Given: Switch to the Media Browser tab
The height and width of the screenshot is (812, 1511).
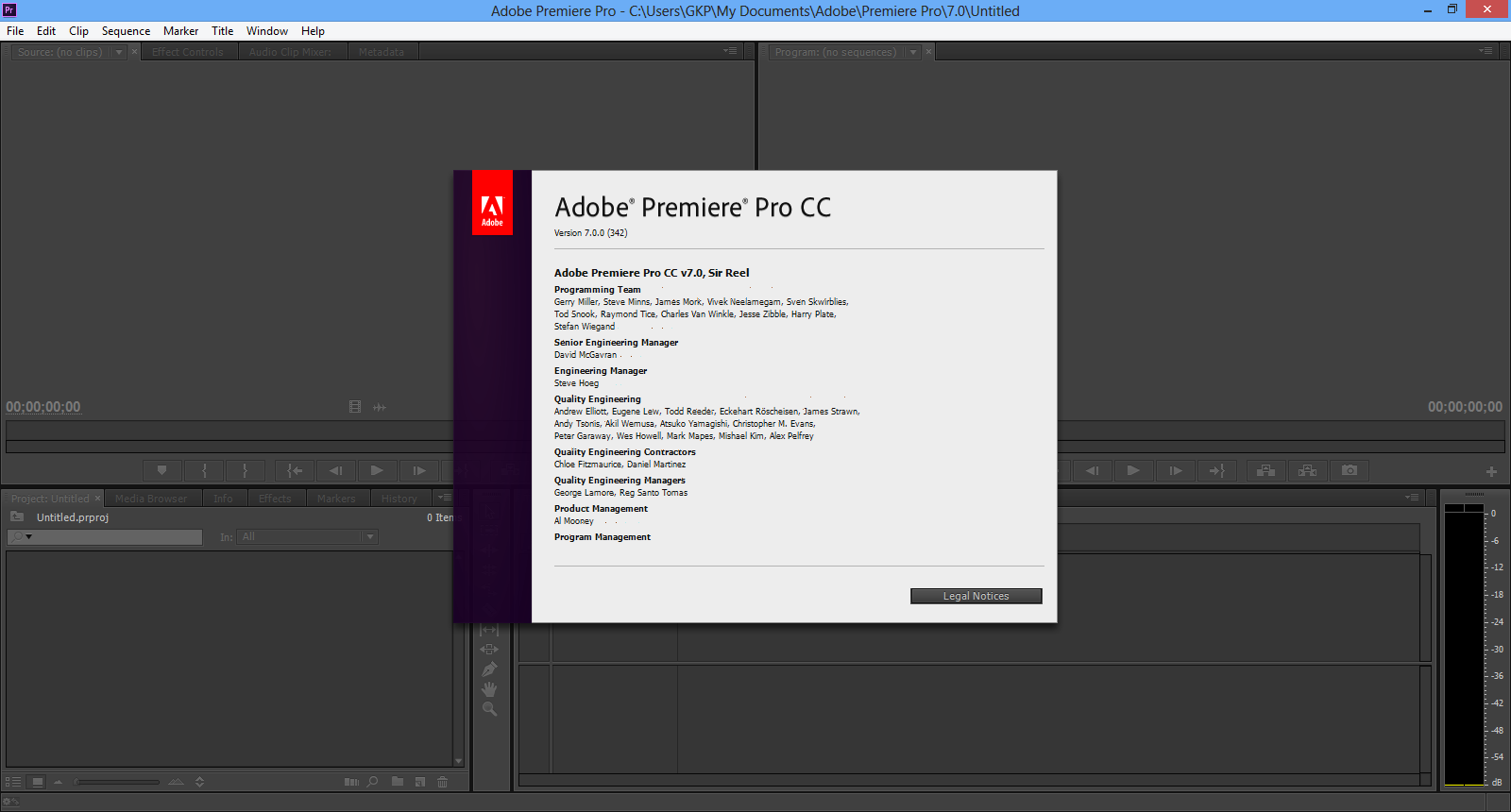Looking at the screenshot, I should click(x=151, y=499).
